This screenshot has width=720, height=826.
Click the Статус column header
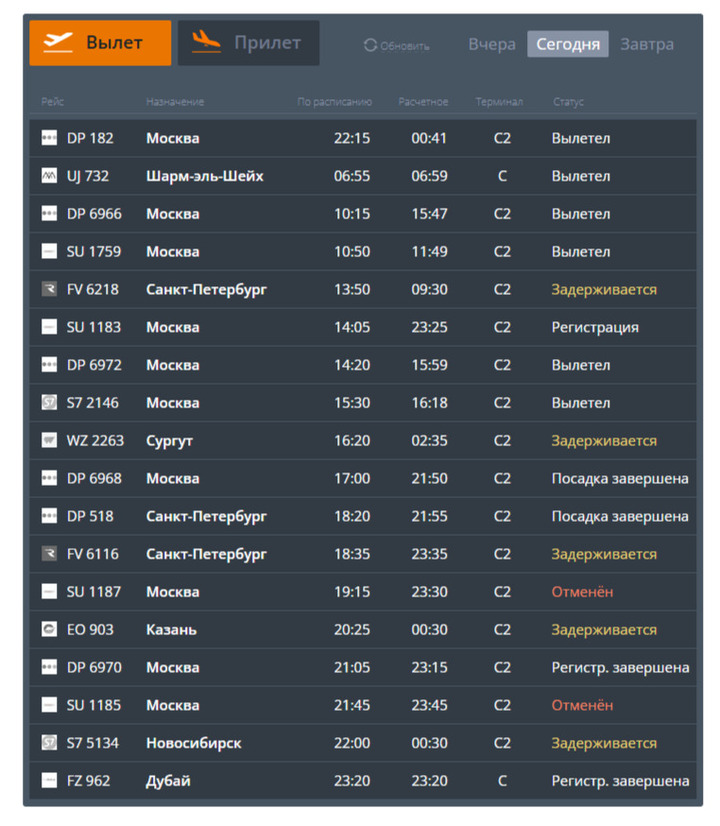(x=568, y=102)
